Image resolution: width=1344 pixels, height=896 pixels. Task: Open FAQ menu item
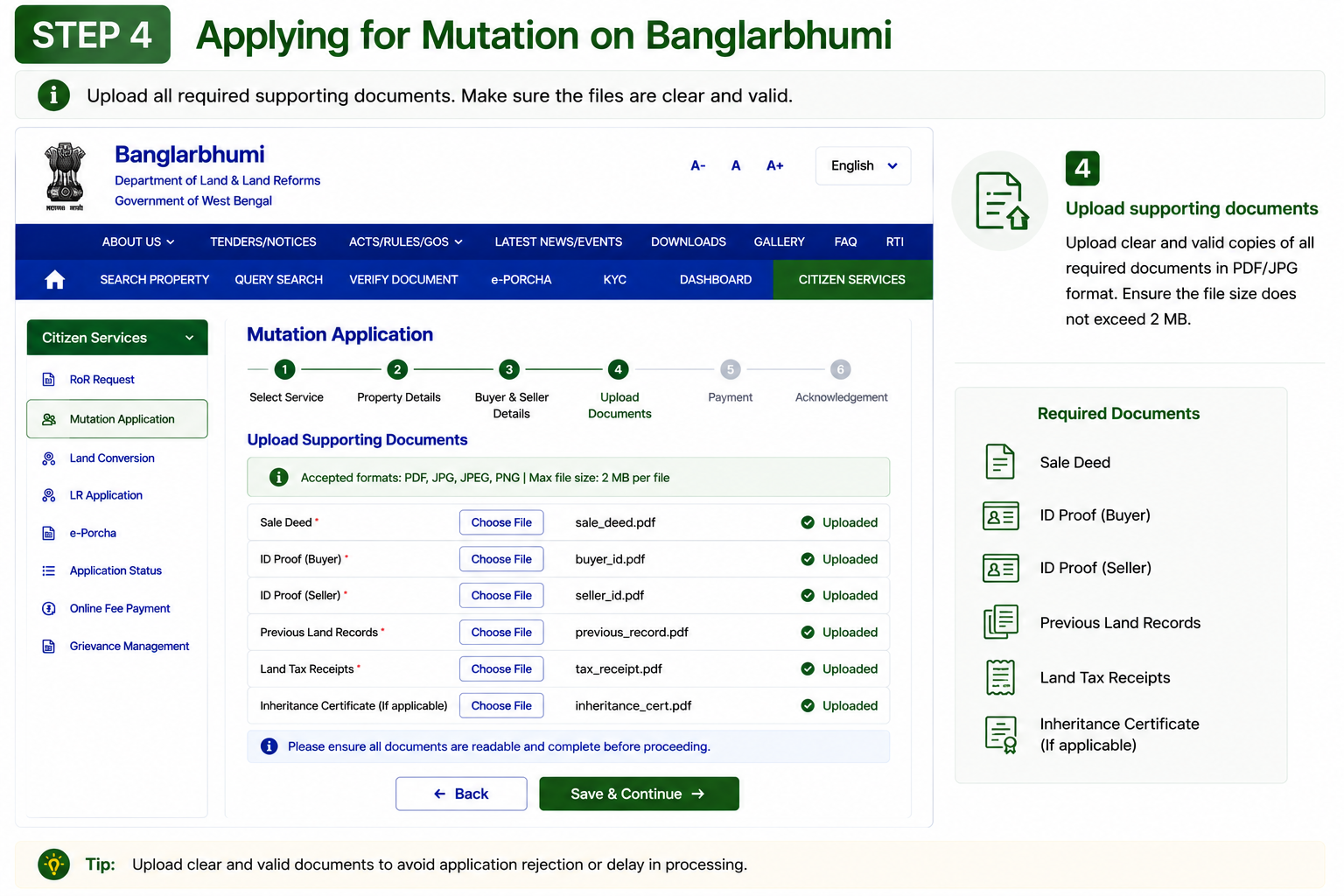click(x=845, y=241)
